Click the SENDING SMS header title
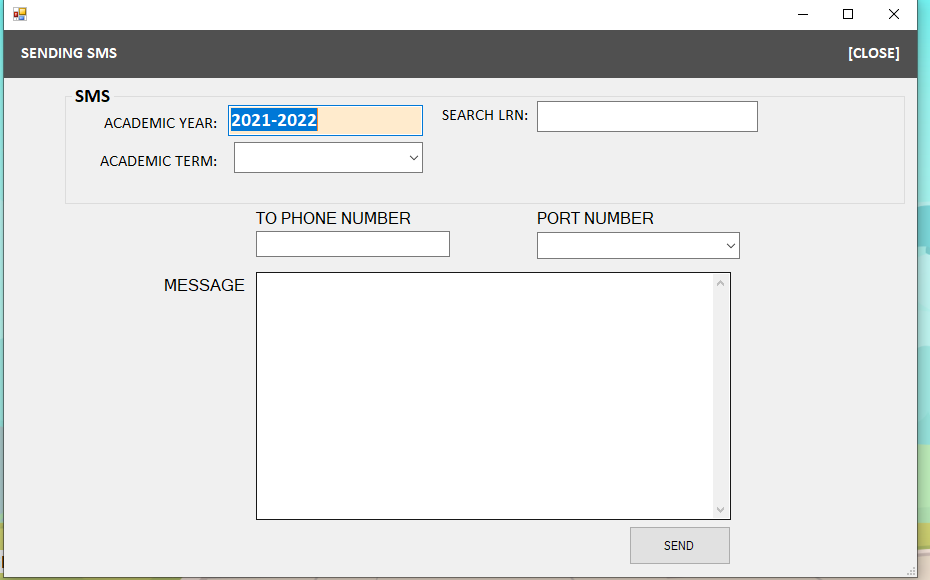The image size is (930, 580). [x=69, y=53]
